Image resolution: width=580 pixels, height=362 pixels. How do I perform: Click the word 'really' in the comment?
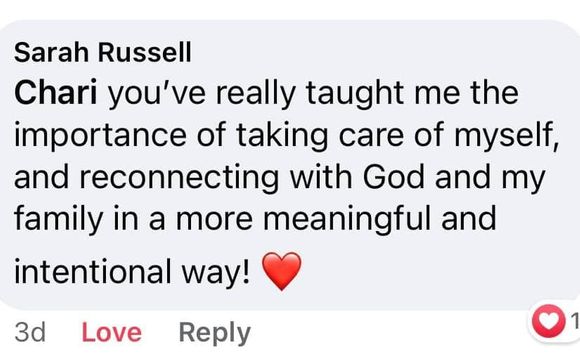point(256,94)
